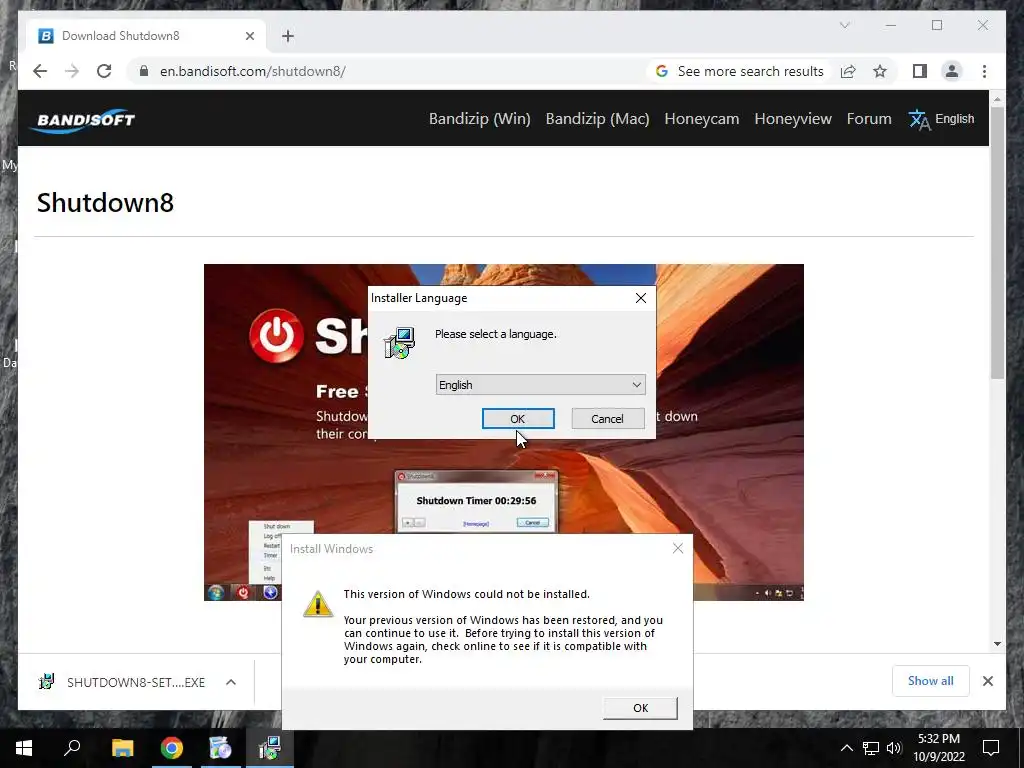Open notification center icon
Screen dimensions: 1024x768
pos(991,748)
